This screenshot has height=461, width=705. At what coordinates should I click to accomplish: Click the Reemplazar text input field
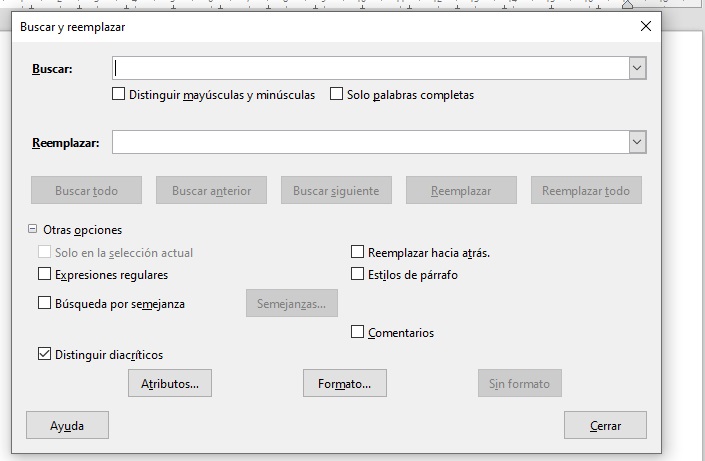point(370,142)
